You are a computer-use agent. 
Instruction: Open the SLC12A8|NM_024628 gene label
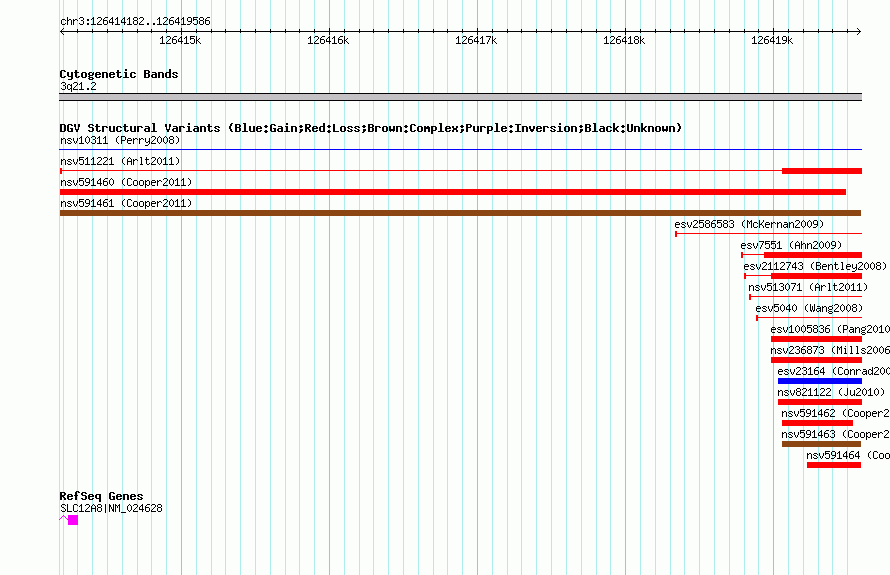pos(111,508)
